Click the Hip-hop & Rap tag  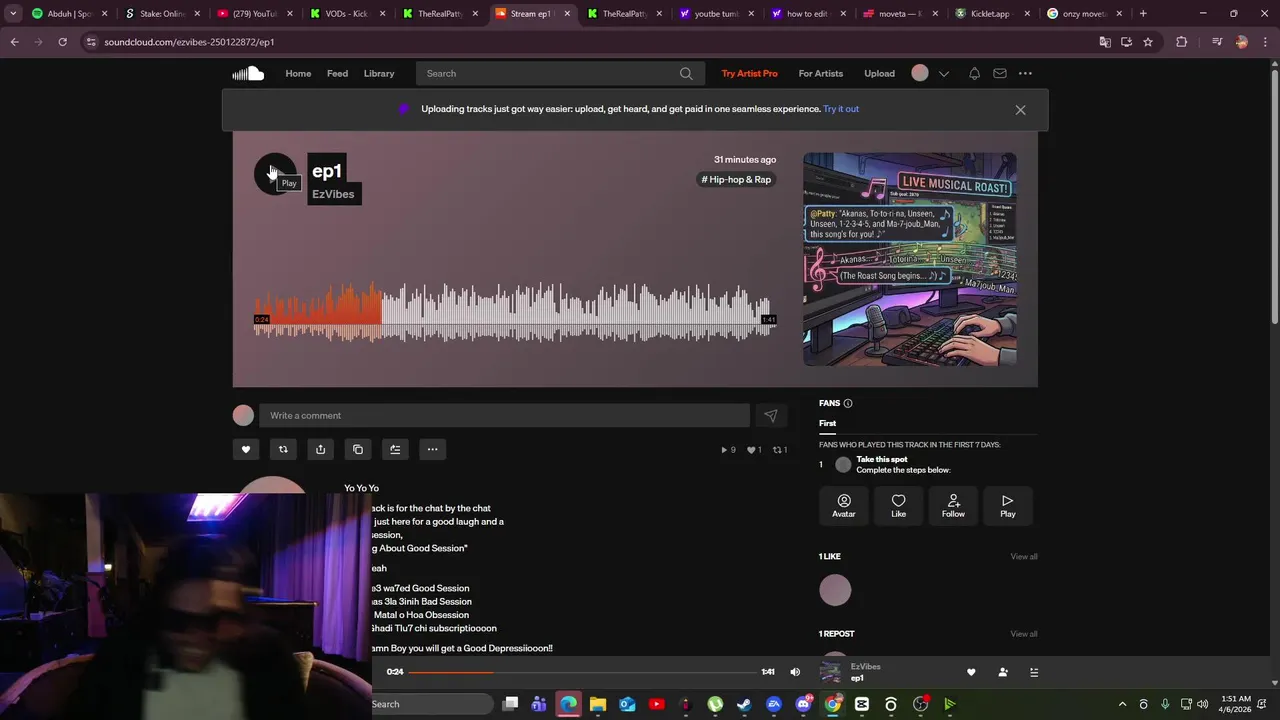click(x=737, y=180)
